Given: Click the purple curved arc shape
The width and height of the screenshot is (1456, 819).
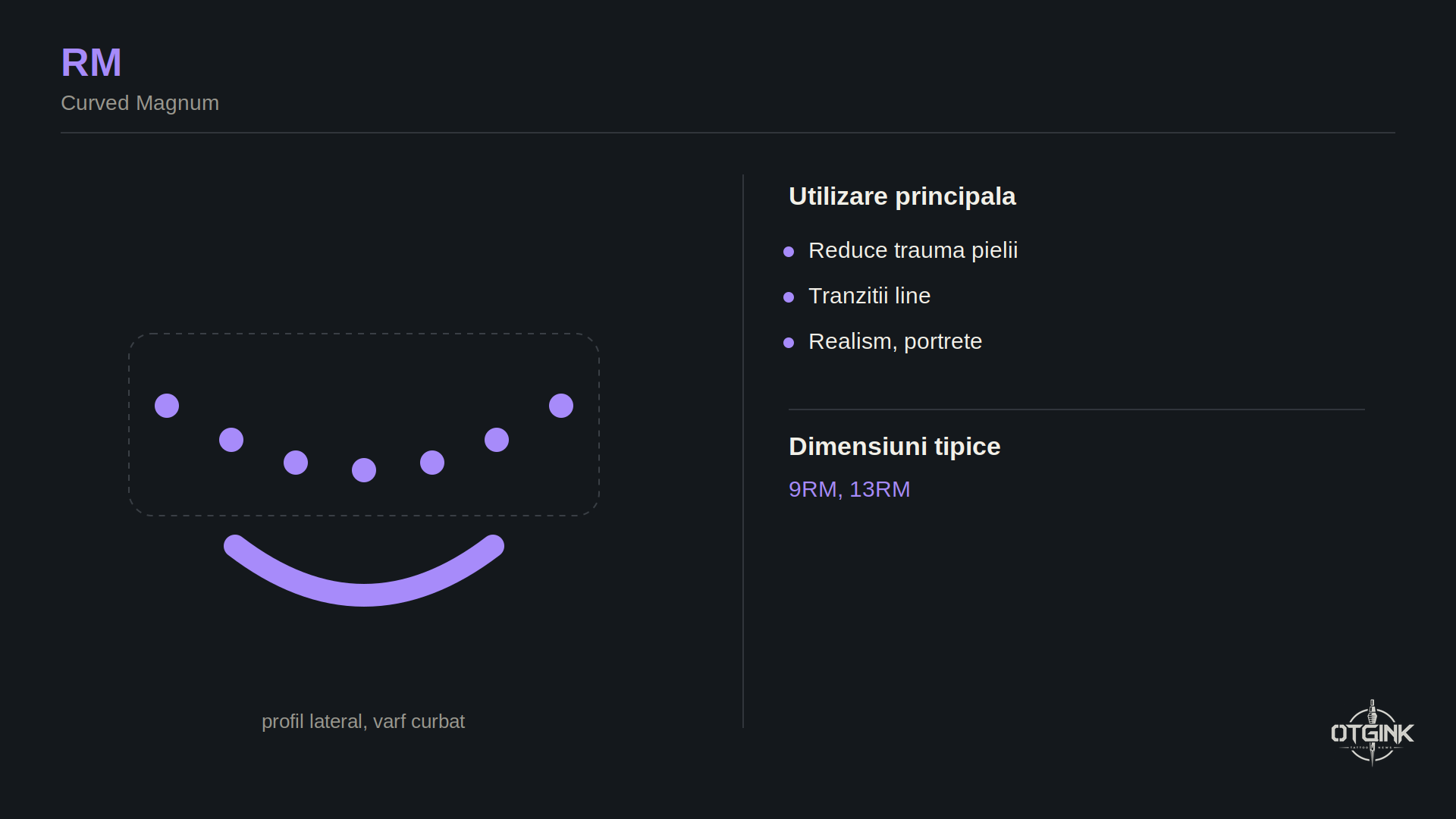Looking at the screenshot, I should pyautogui.click(x=364, y=570).
